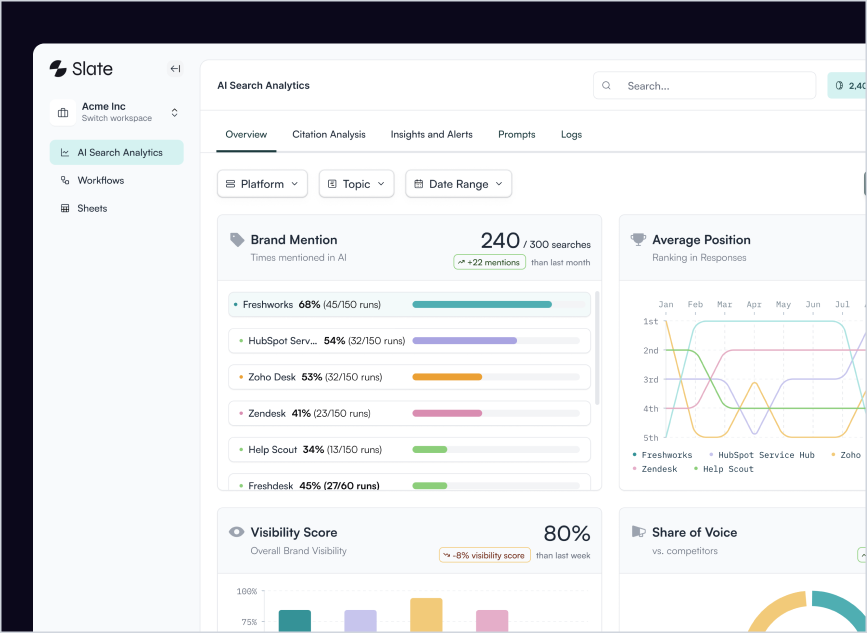867x633 pixels.
Task: Click the yellow bar in Visibility chart
Action: click(426, 615)
